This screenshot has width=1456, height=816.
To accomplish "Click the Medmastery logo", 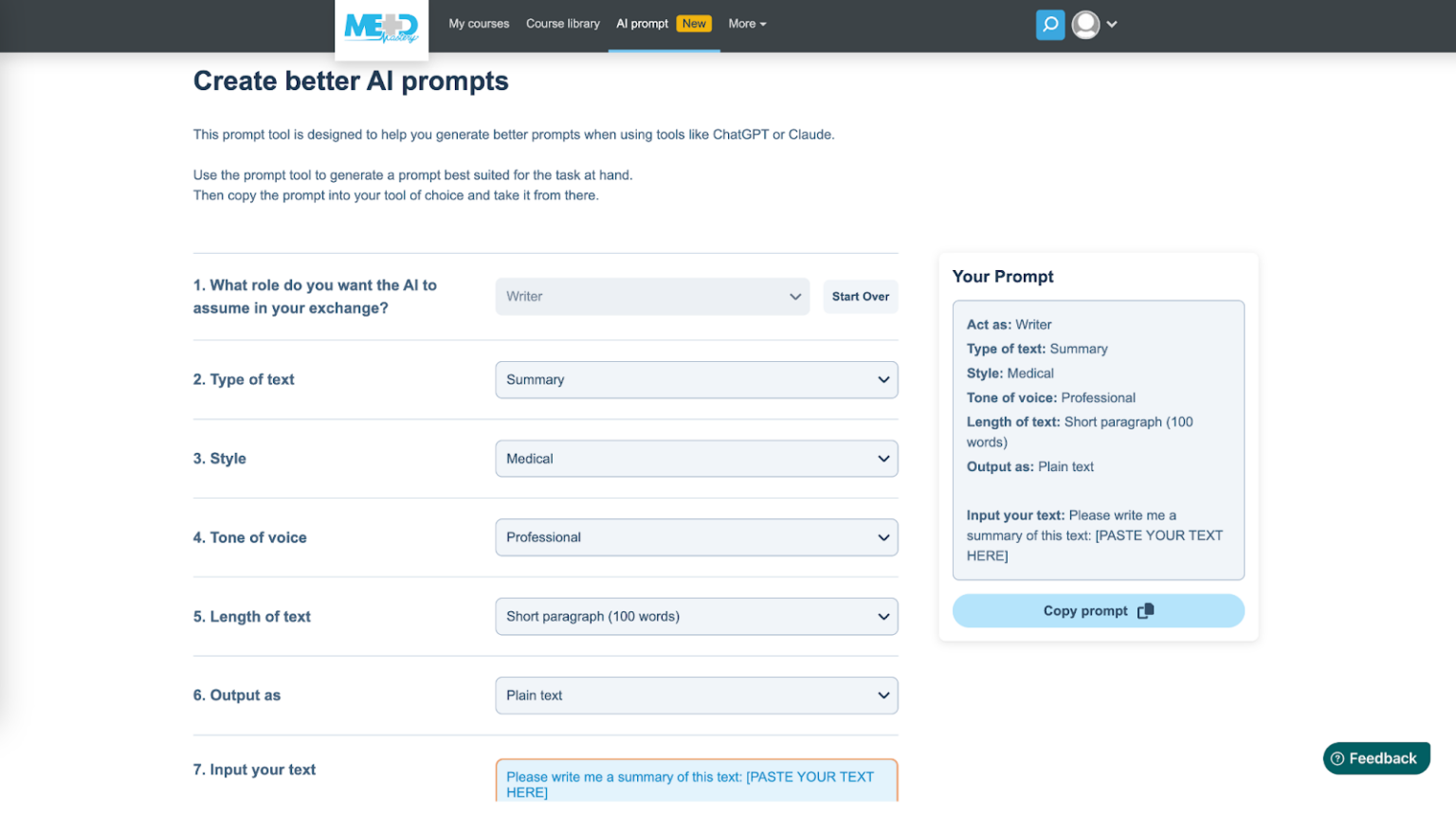I will point(381,27).
